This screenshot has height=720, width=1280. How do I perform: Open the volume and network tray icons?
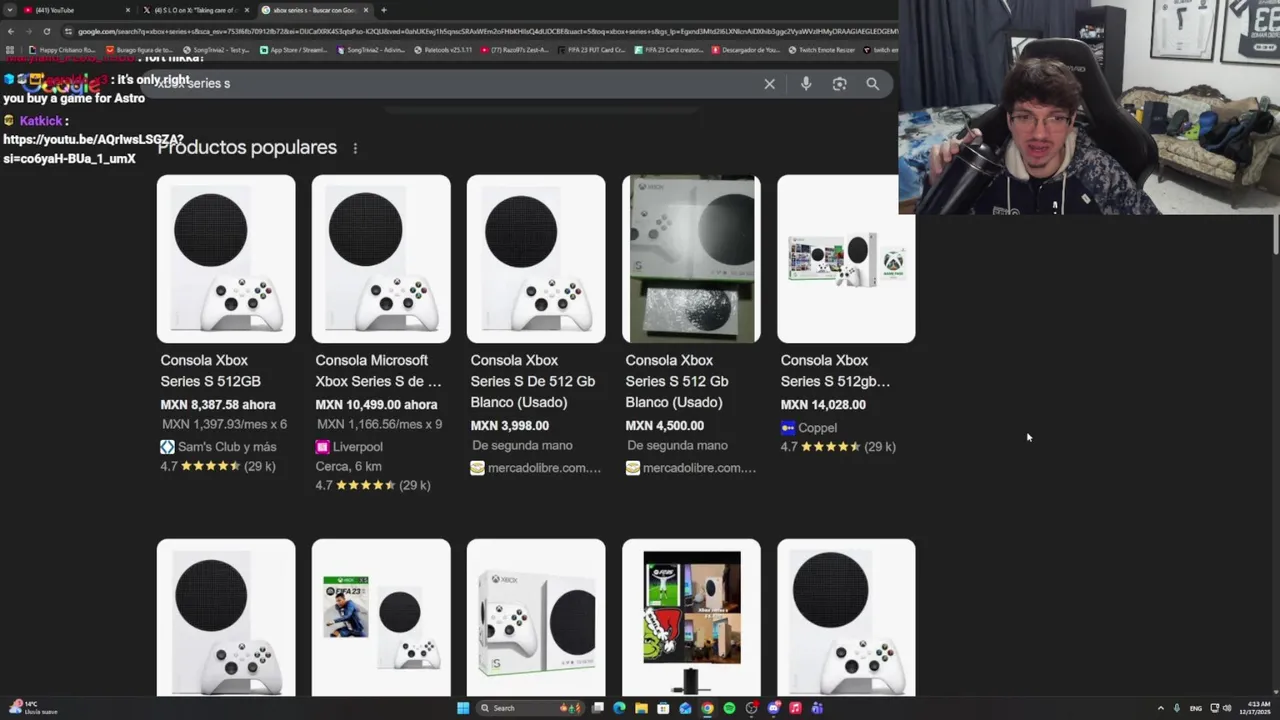click(x=1221, y=708)
